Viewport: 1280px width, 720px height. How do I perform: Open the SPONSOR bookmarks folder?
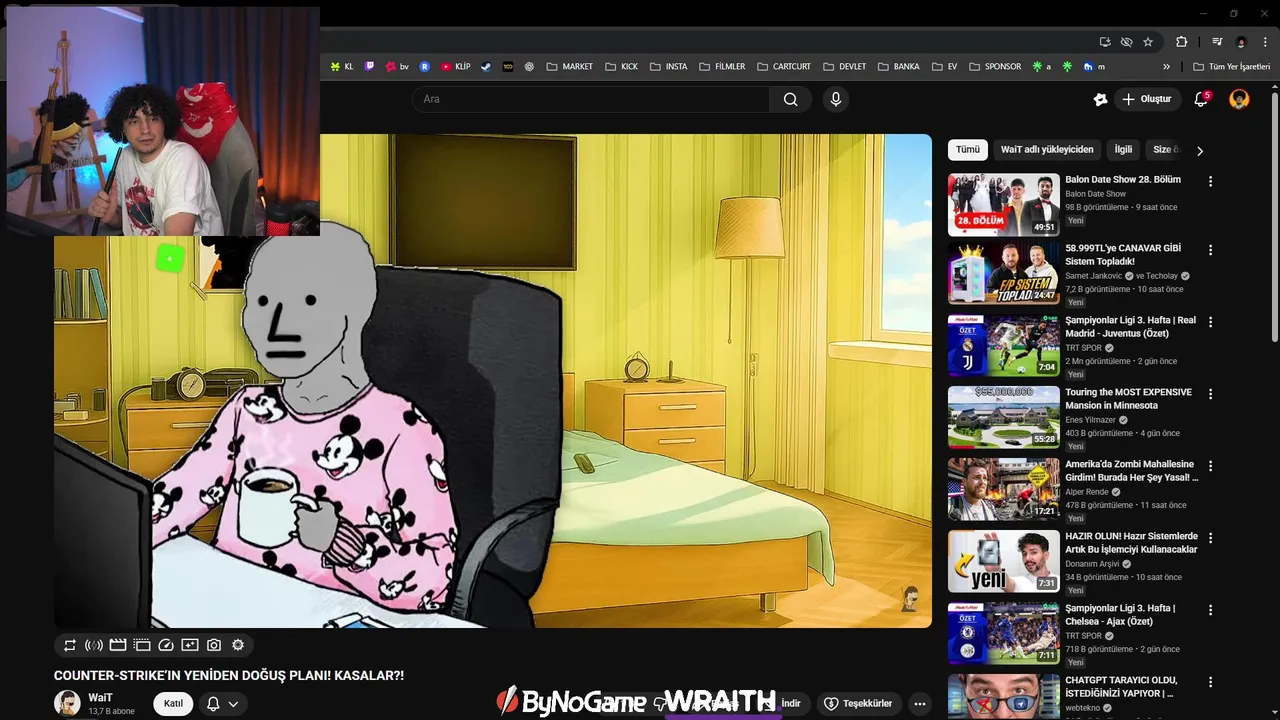pos(994,67)
